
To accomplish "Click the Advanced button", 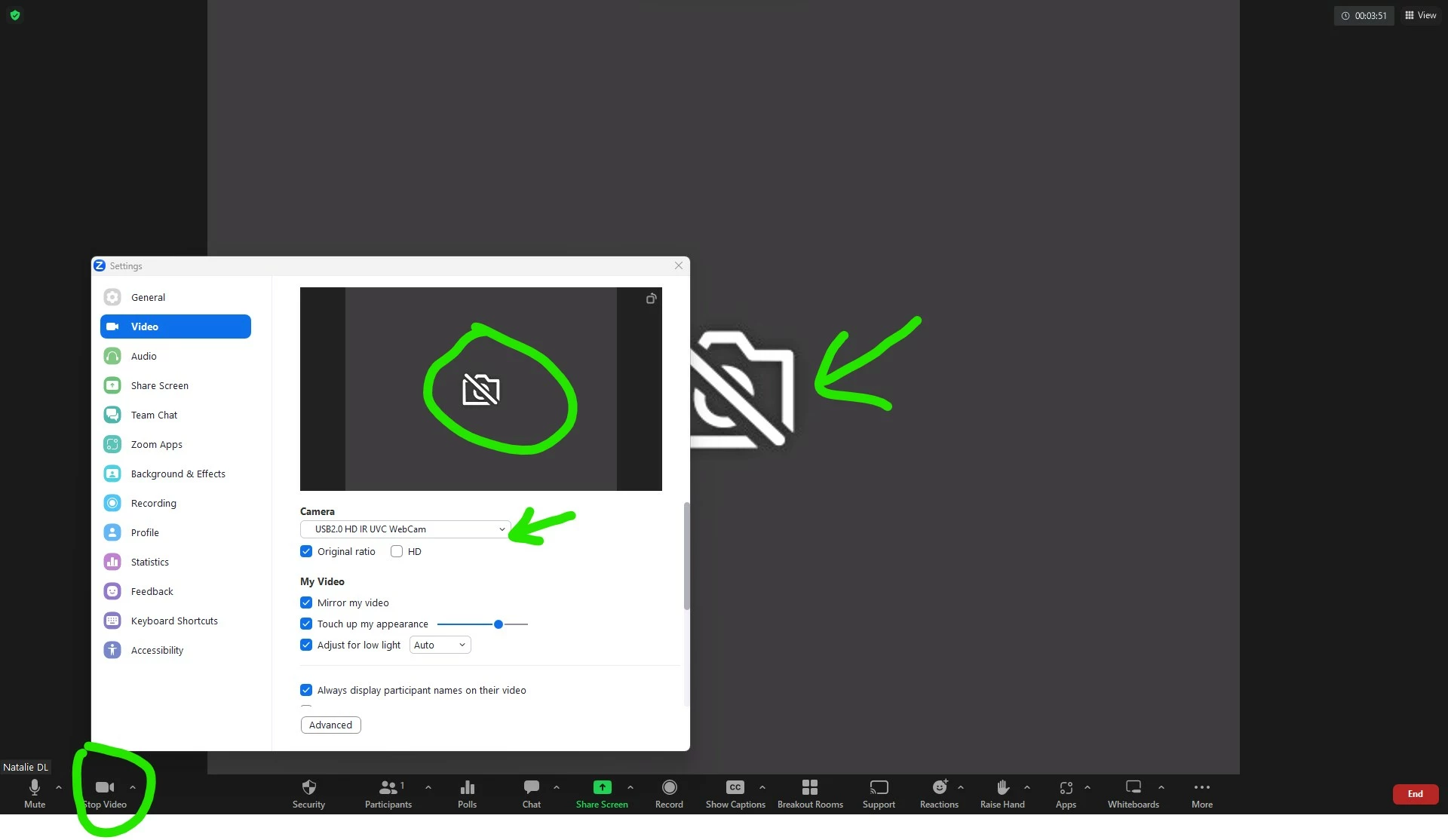I will point(330,725).
